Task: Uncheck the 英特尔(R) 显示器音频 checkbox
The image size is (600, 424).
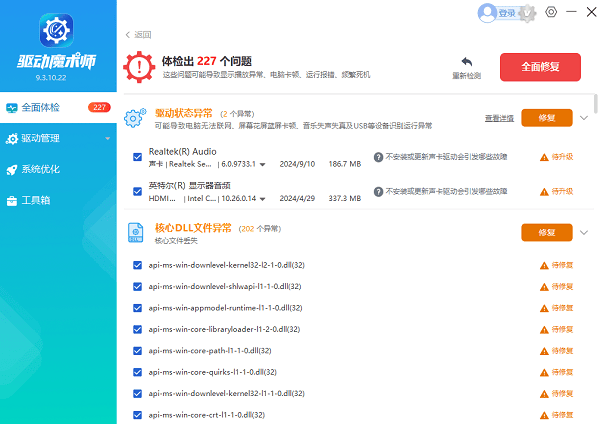Action: click(137, 191)
